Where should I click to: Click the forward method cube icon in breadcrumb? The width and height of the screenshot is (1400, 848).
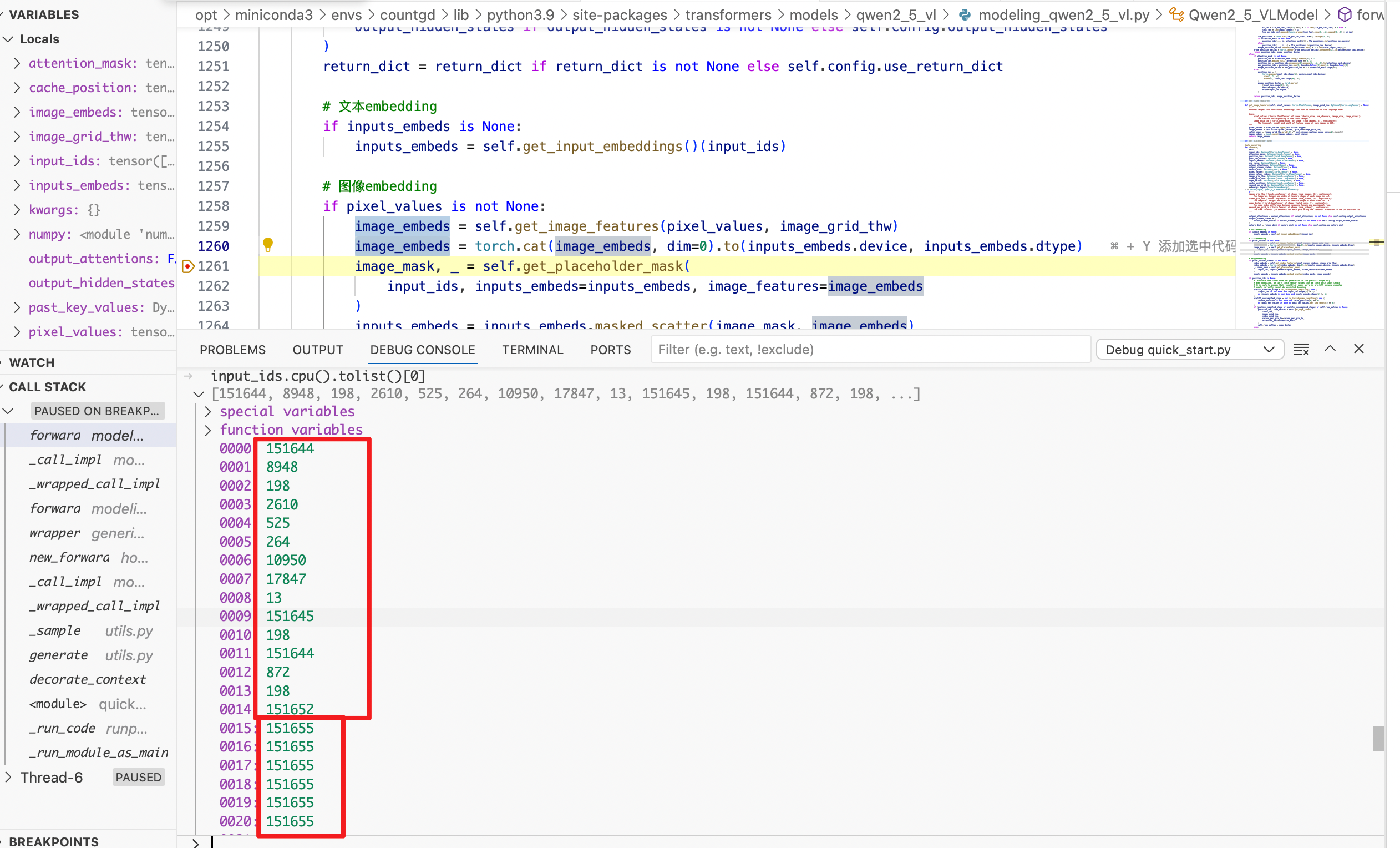pos(1345,15)
